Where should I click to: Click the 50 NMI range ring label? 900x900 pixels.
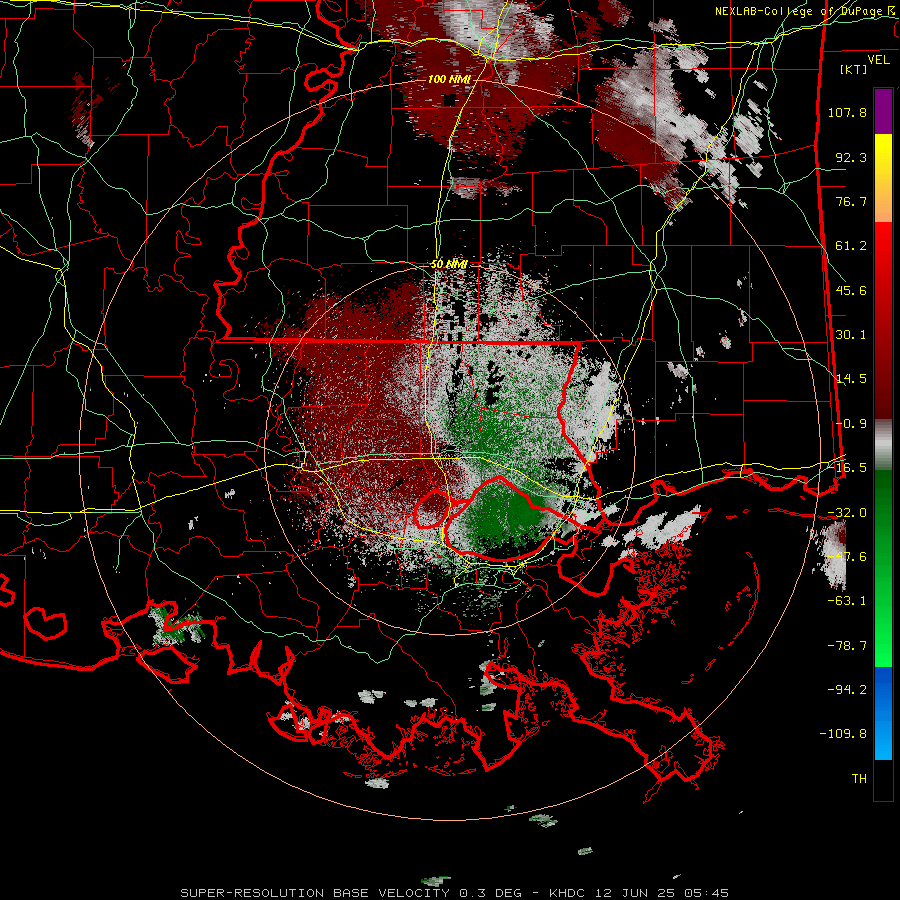(449, 265)
